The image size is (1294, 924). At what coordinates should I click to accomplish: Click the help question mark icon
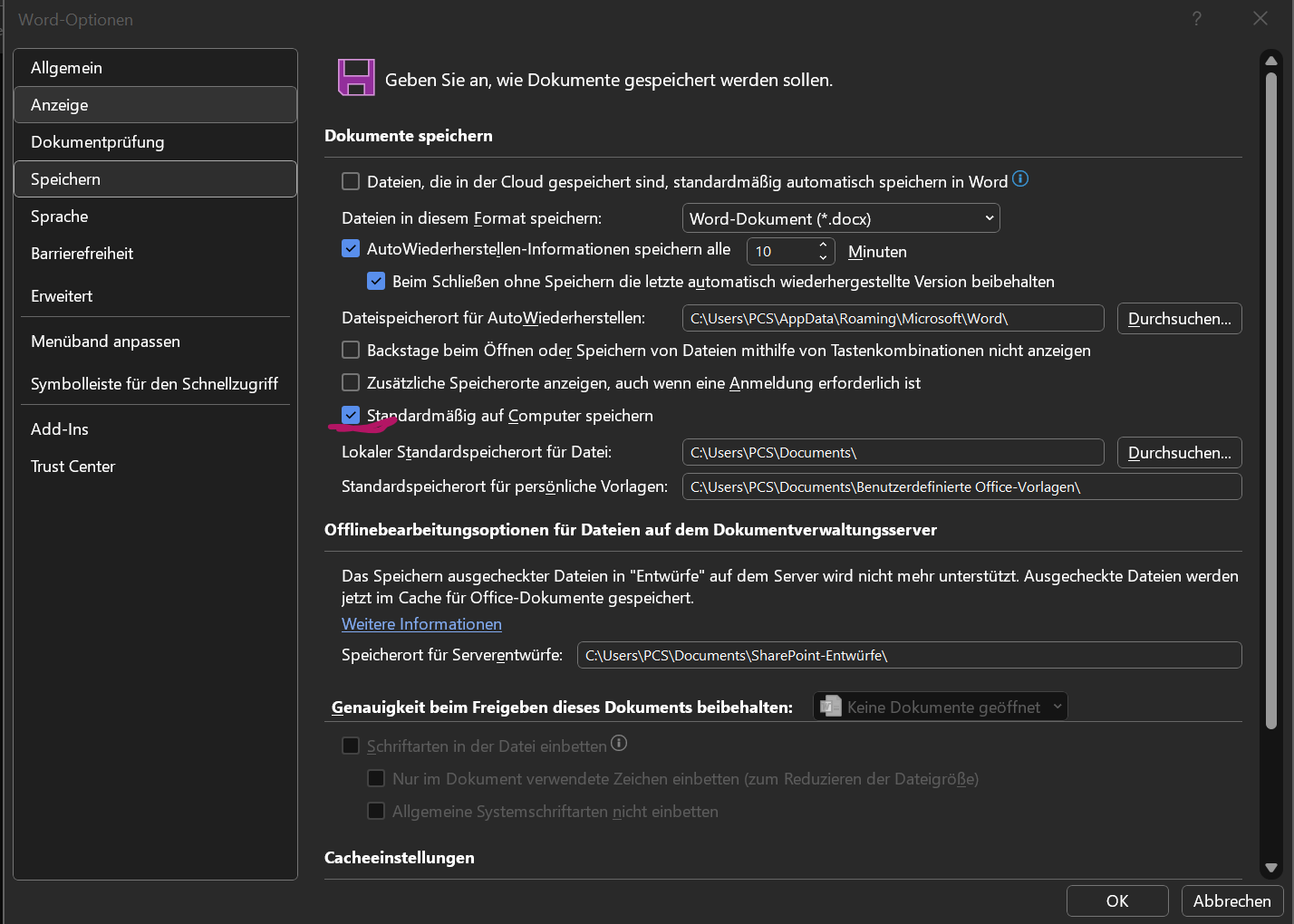pos(1197,19)
